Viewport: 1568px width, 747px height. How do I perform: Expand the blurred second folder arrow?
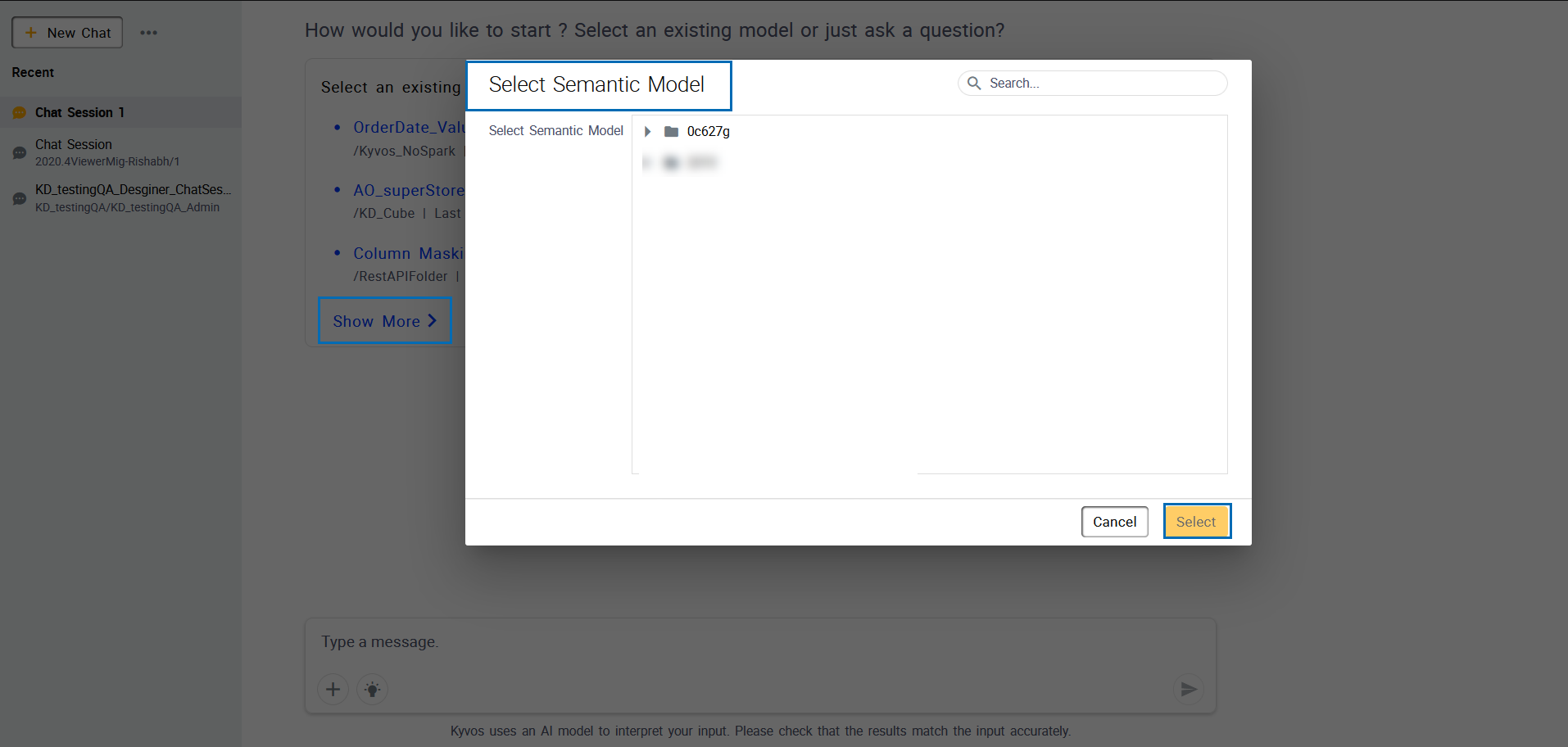(647, 163)
